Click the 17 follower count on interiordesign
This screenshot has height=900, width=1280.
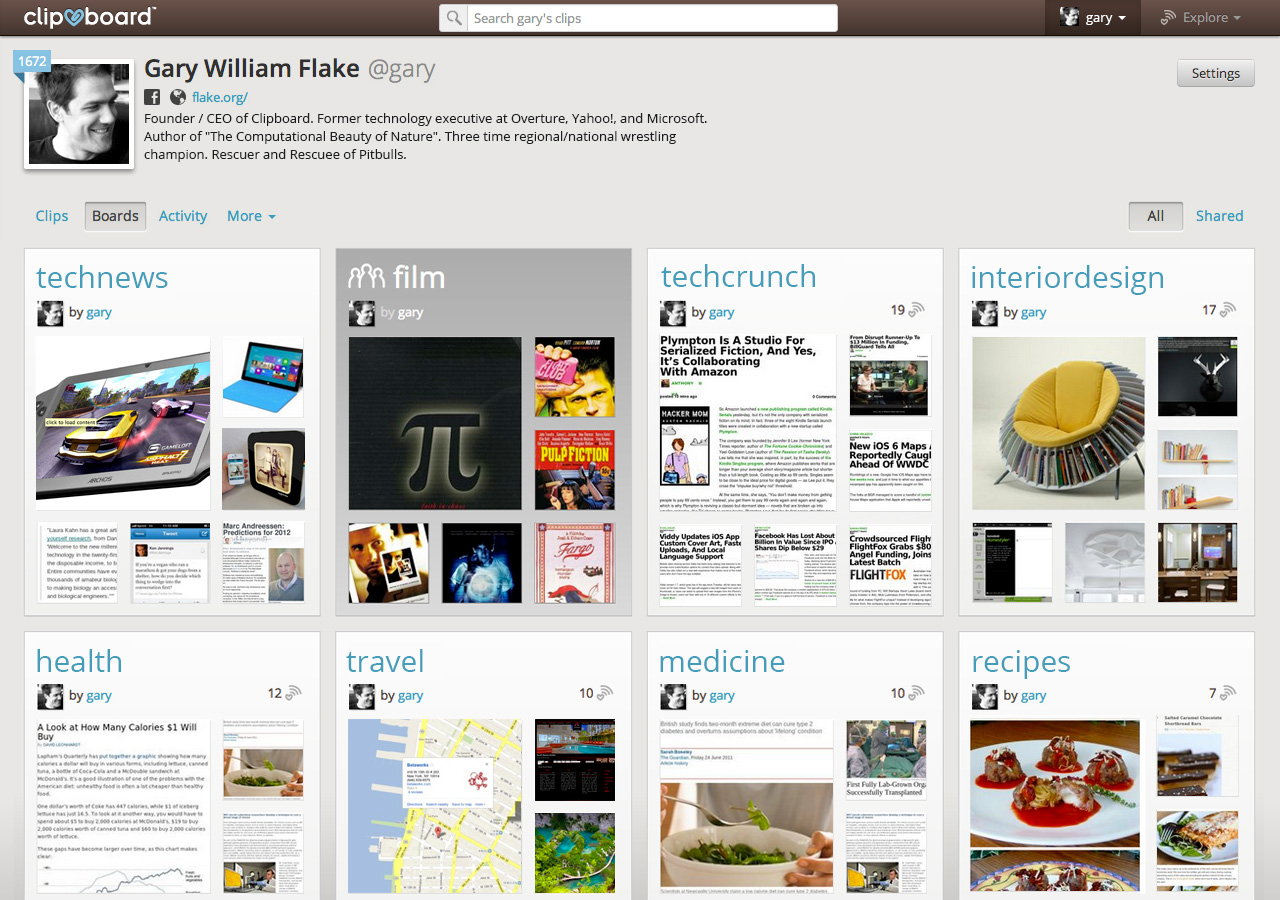click(x=1209, y=310)
